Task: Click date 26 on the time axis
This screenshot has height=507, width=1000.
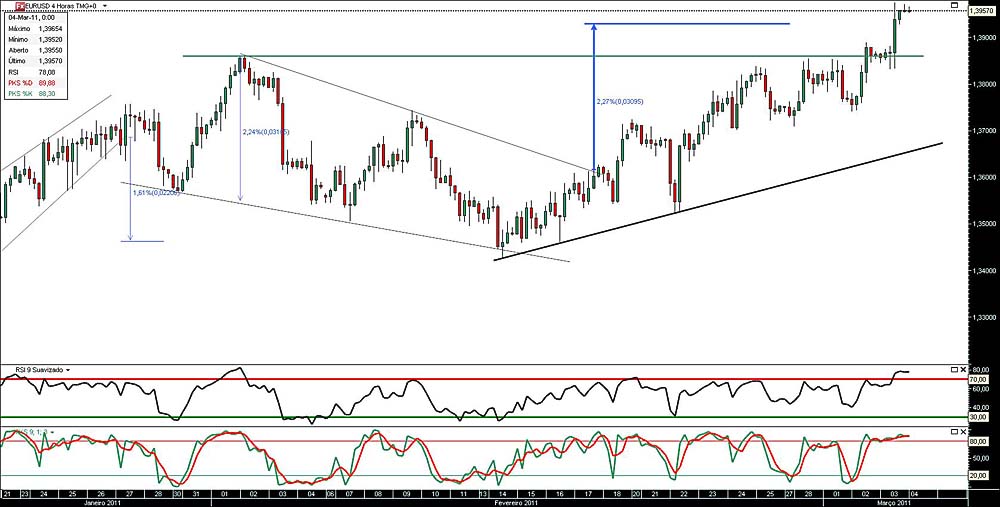Action: point(101,494)
